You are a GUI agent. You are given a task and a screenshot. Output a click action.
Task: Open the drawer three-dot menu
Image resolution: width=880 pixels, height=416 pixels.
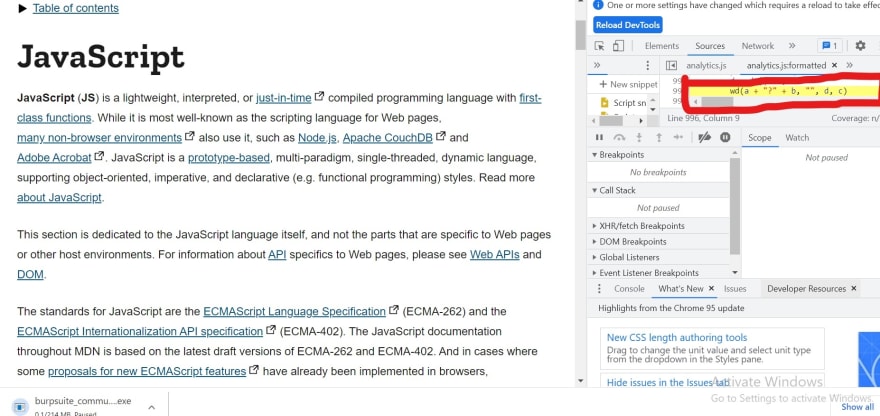click(599, 289)
